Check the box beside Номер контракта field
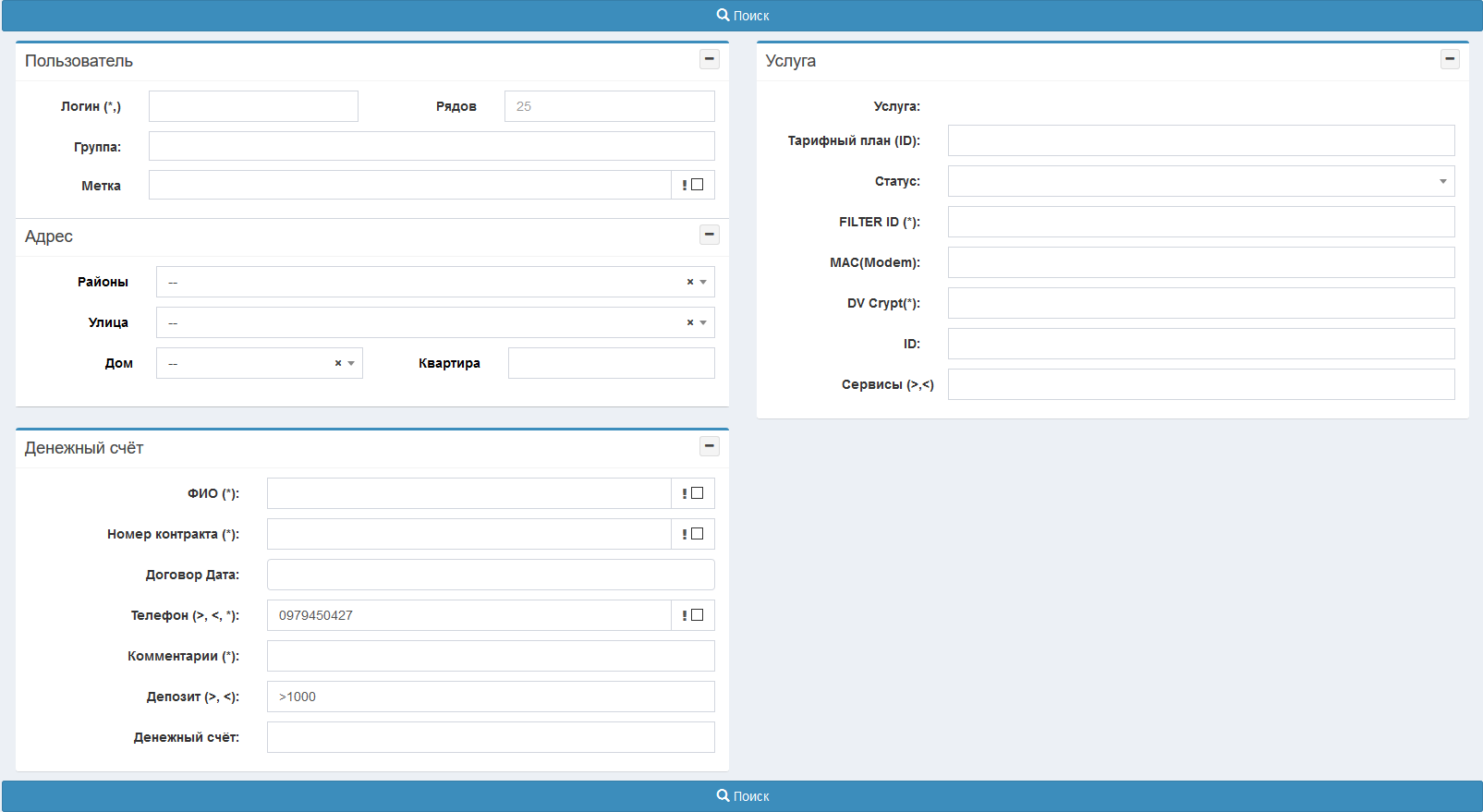The width and height of the screenshot is (1483, 812). [698, 534]
